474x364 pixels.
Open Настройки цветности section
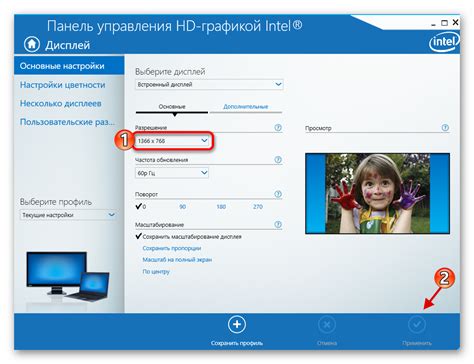[63, 85]
